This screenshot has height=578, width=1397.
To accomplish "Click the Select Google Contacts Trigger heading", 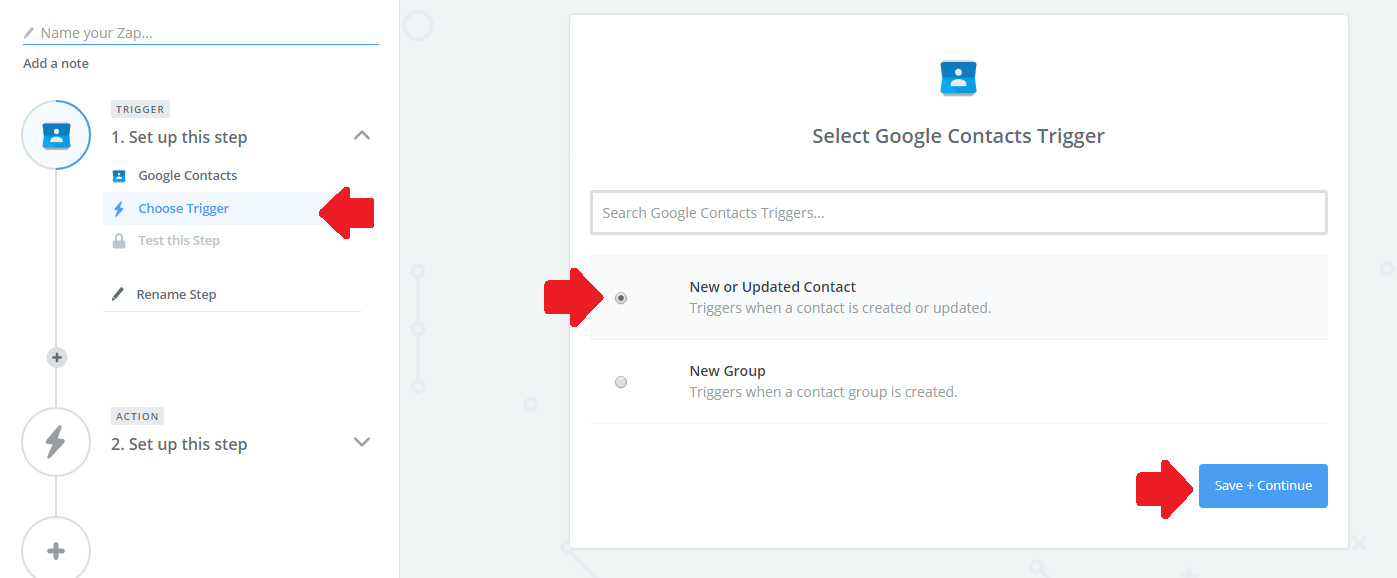I will tap(958, 136).
